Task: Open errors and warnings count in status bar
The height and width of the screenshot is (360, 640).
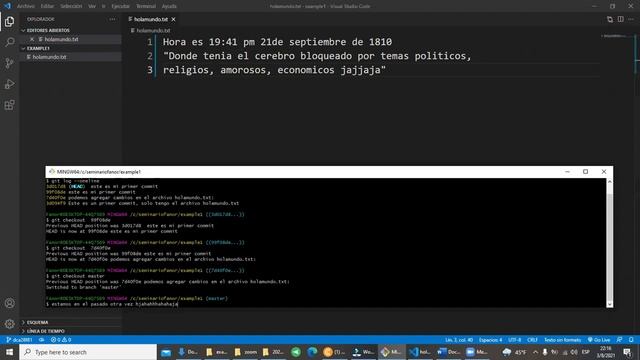Action: coord(61,340)
